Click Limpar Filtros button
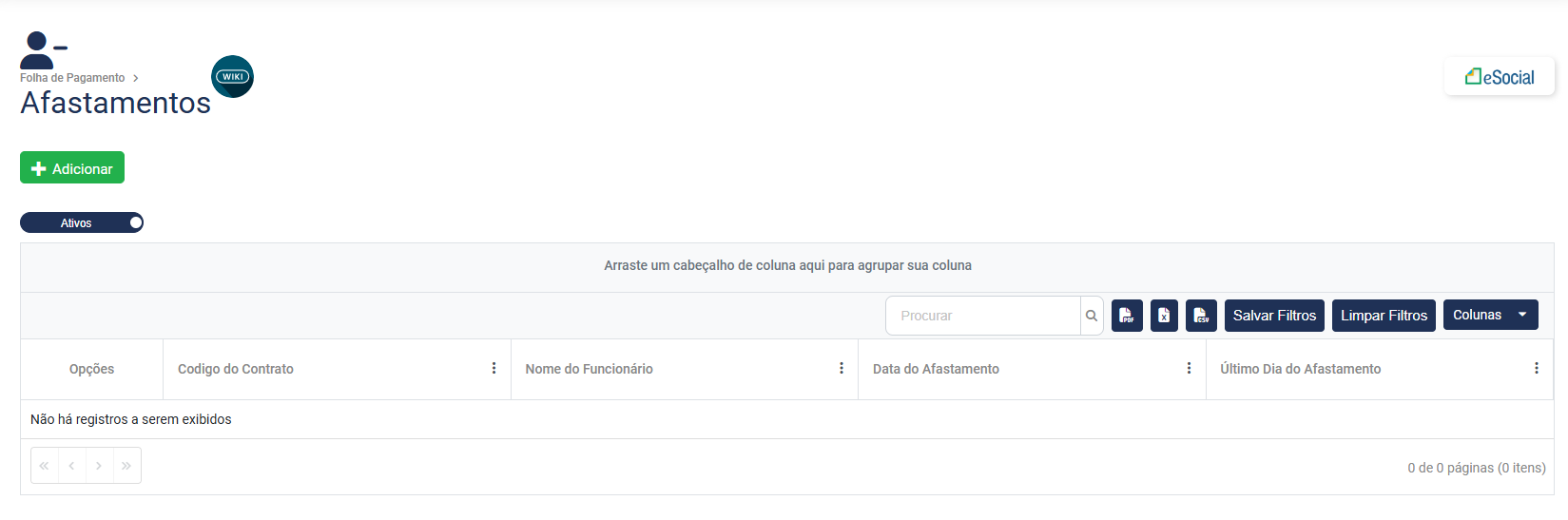Image resolution: width=1568 pixels, height=520 pixels. (1384, 316)
